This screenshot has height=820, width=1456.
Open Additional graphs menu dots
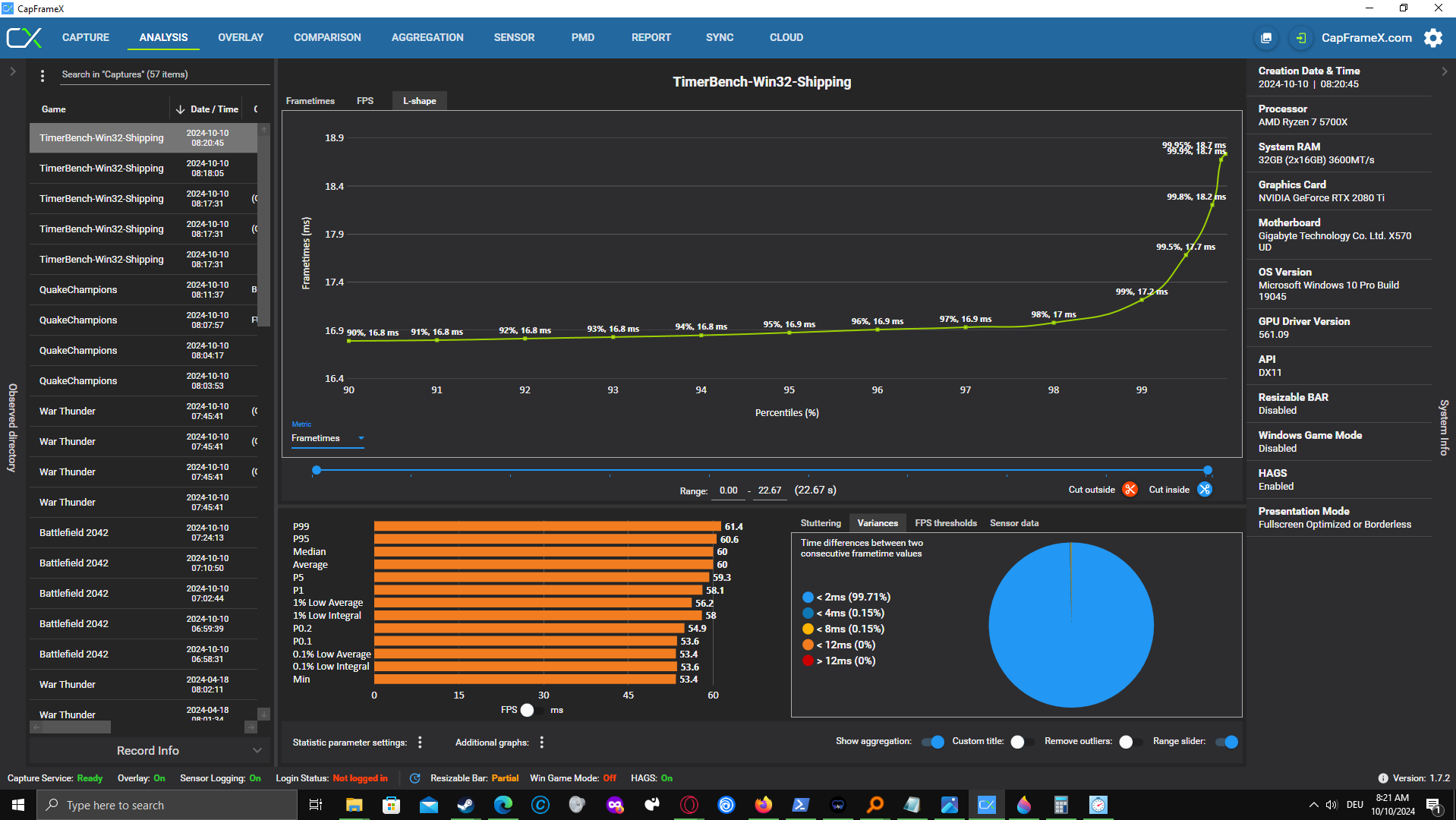(x=542, y=743)
